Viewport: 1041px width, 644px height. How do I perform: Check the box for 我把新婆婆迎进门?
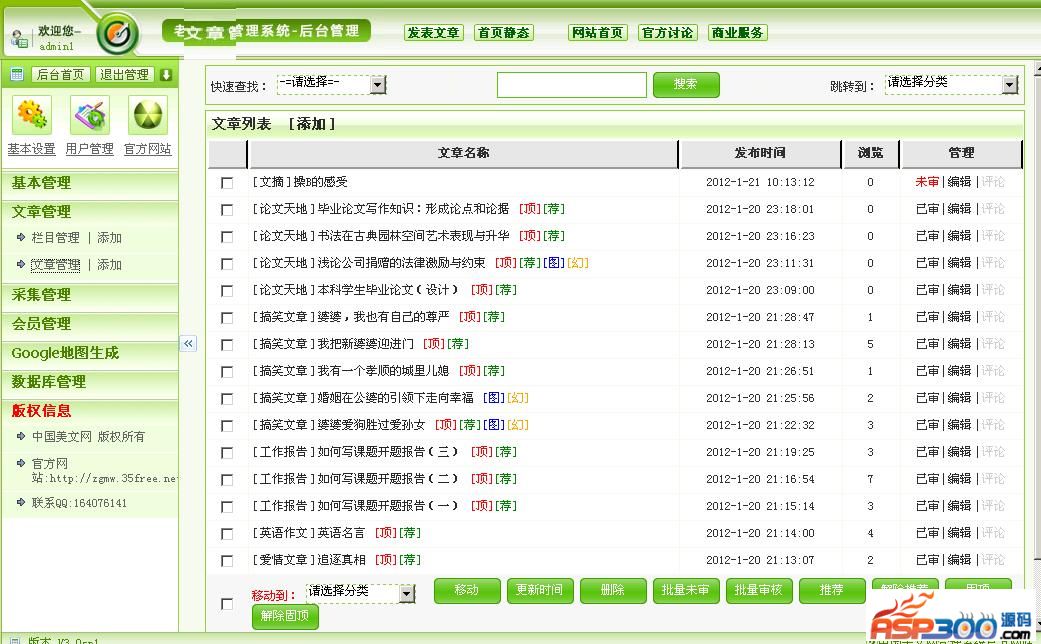(227, 345)
